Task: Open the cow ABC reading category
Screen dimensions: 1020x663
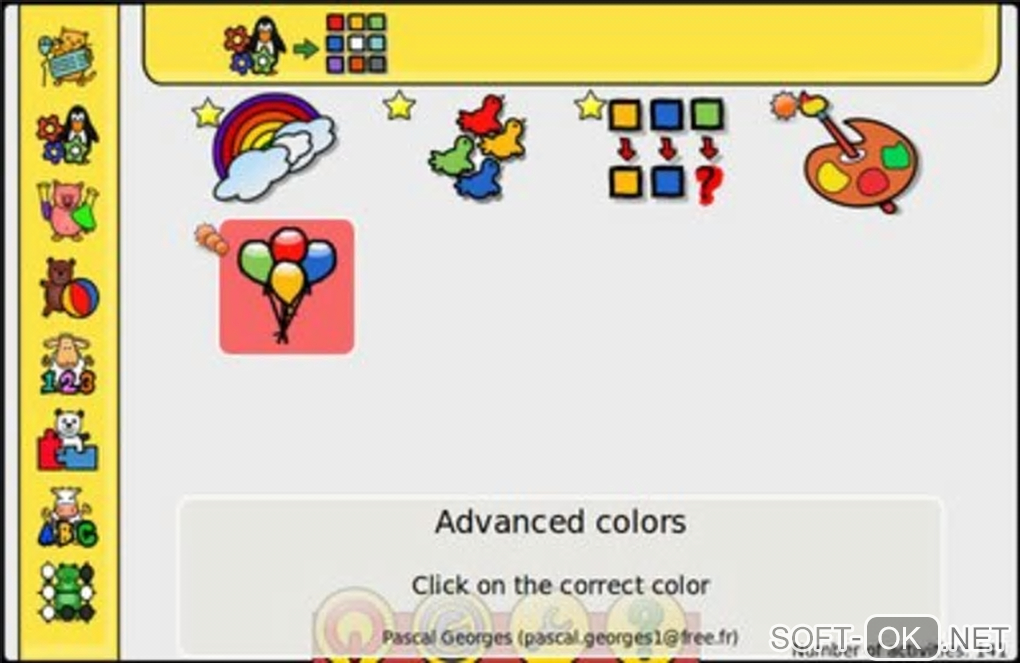Action: click(68, 517)
